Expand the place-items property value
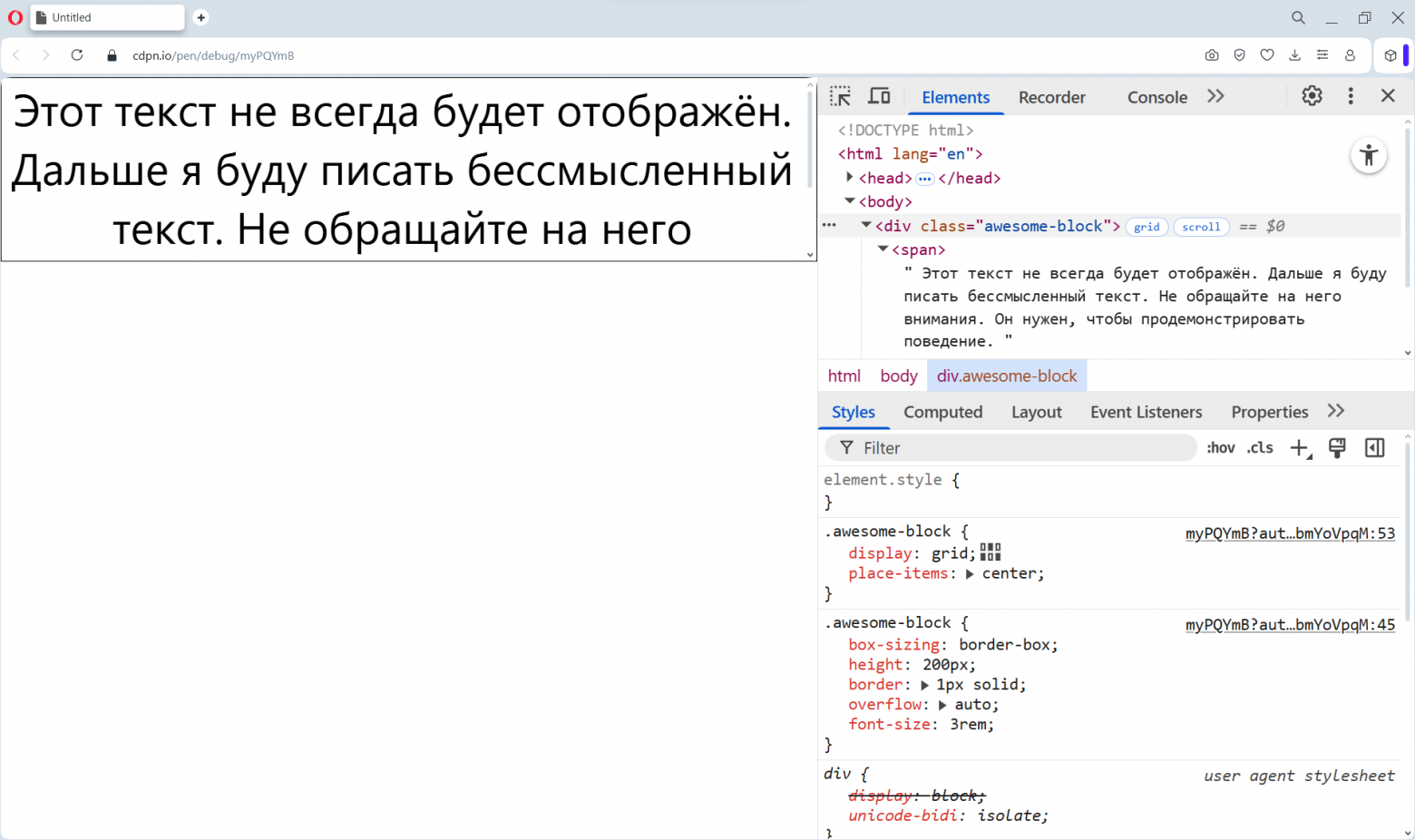 [x=970, y=572]
